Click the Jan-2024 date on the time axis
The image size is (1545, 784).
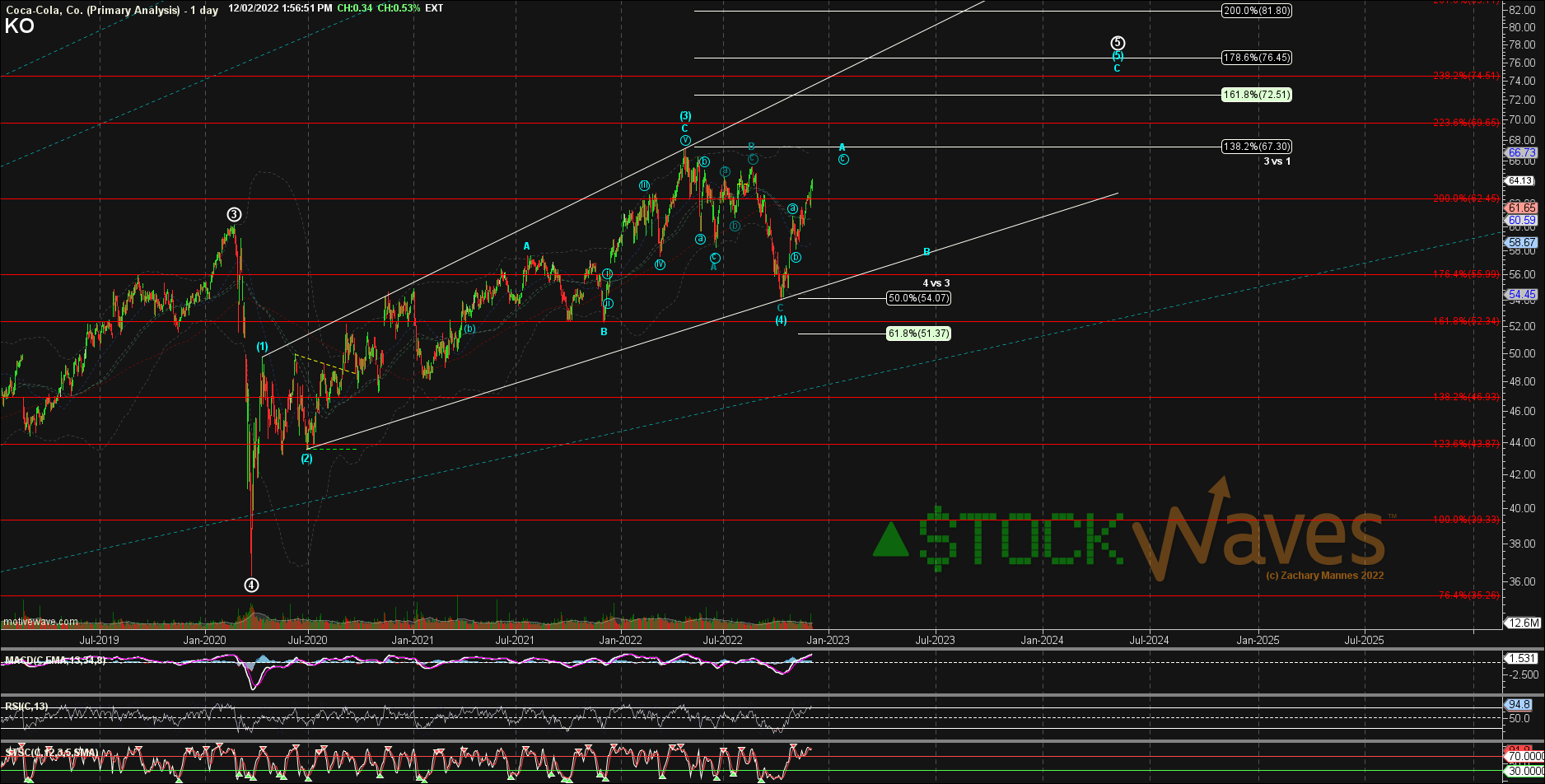[x=1042, y=640]
